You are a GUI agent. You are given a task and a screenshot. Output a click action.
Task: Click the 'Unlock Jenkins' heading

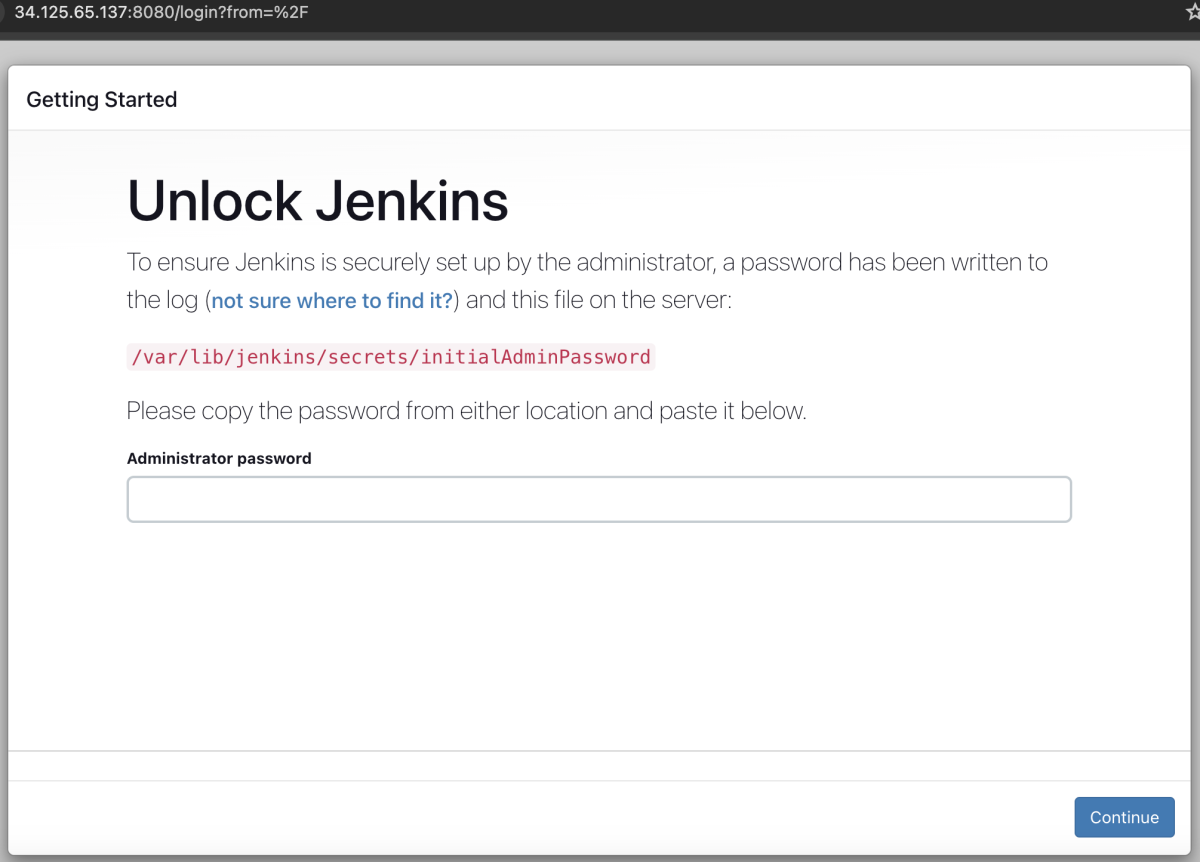tap(318, 201)
